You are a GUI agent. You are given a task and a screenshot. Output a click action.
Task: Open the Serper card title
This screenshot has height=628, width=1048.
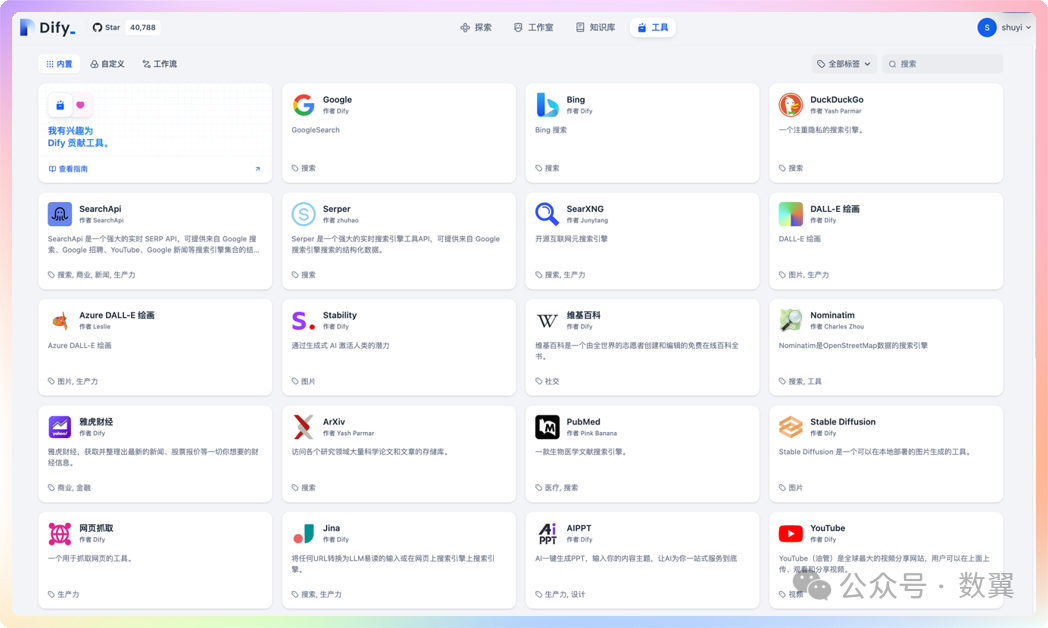pyautogui.click(x=336, y=208)
